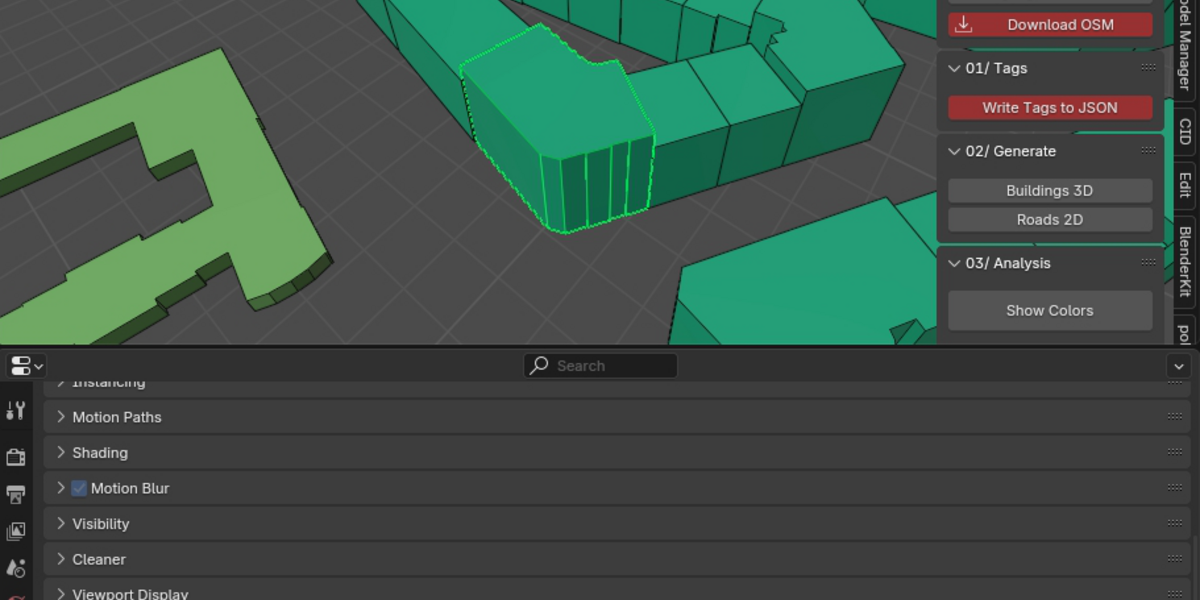Click the Properties editor type icon
This screenshot has width=1200, height=600.
tap(26, 366)
